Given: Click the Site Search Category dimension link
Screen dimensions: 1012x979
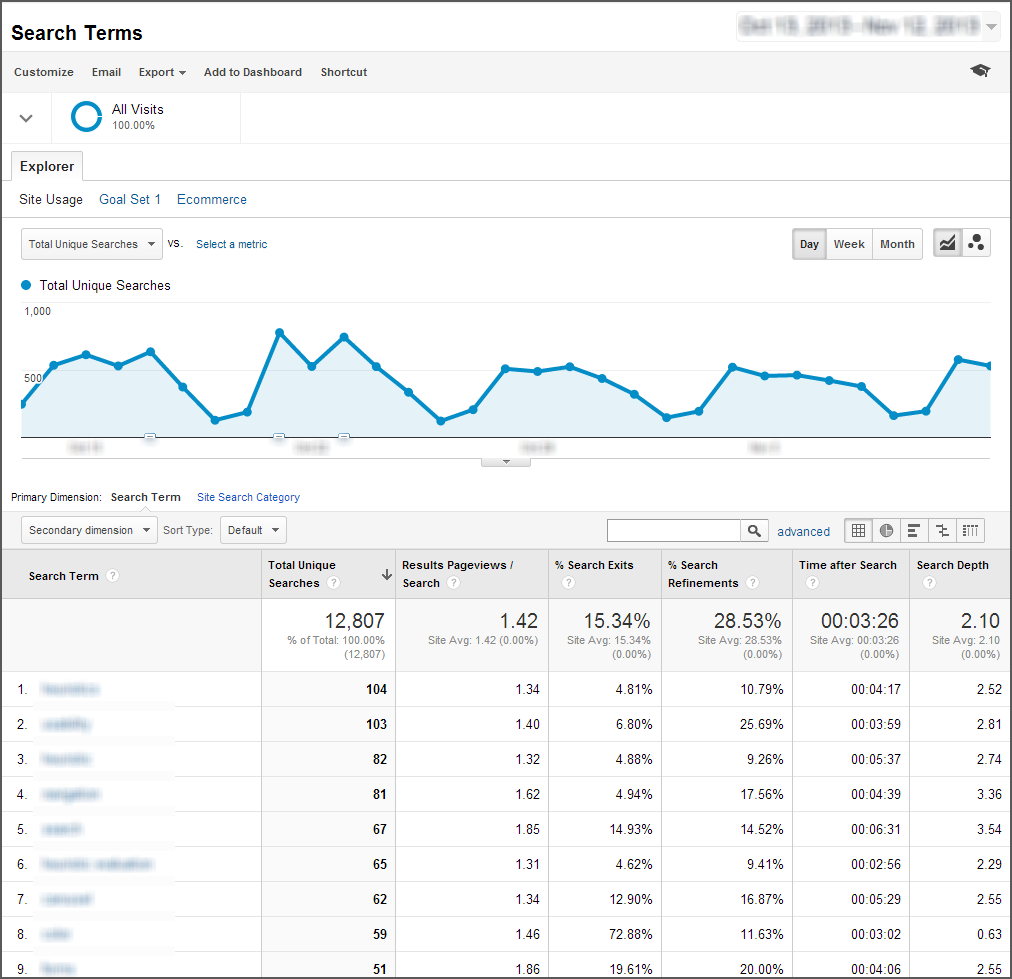Looking at the screenshot, I should [x=248, y=497].
